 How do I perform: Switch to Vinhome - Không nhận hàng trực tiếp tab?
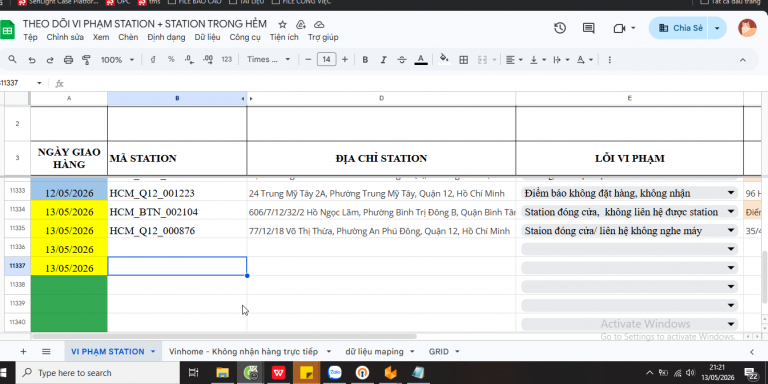pyautogui.click(x=243, y=352)
